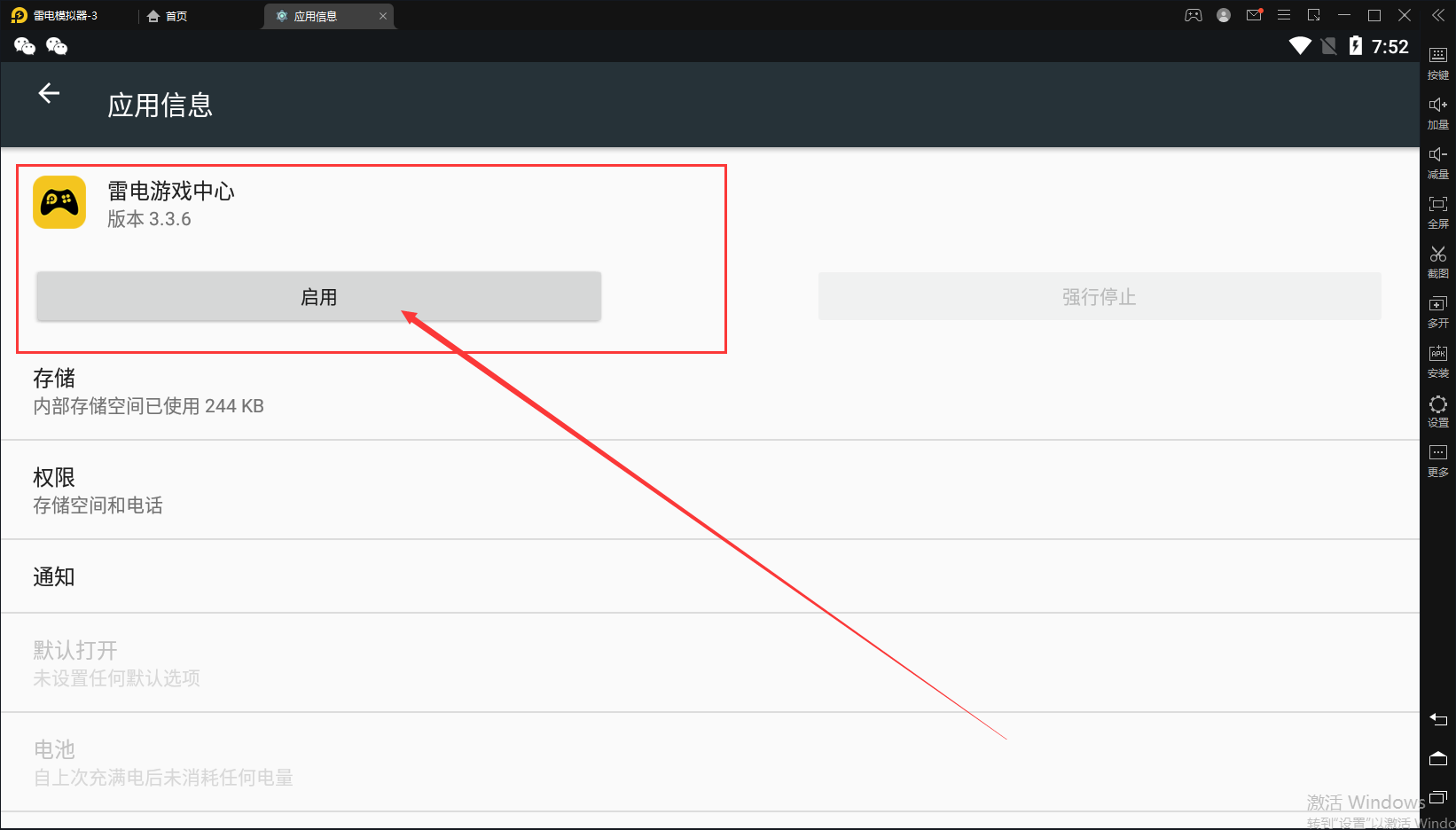Lower volume with the 减量 icon
The height and width of the screenshot is (830, 1456).
coord(1437,161)
